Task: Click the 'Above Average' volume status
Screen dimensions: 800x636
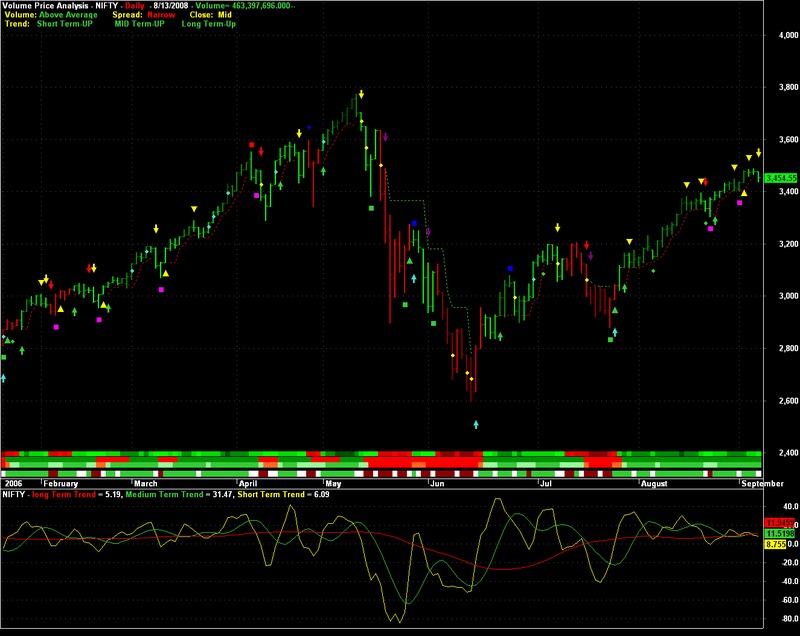Action: click(68, 15)
